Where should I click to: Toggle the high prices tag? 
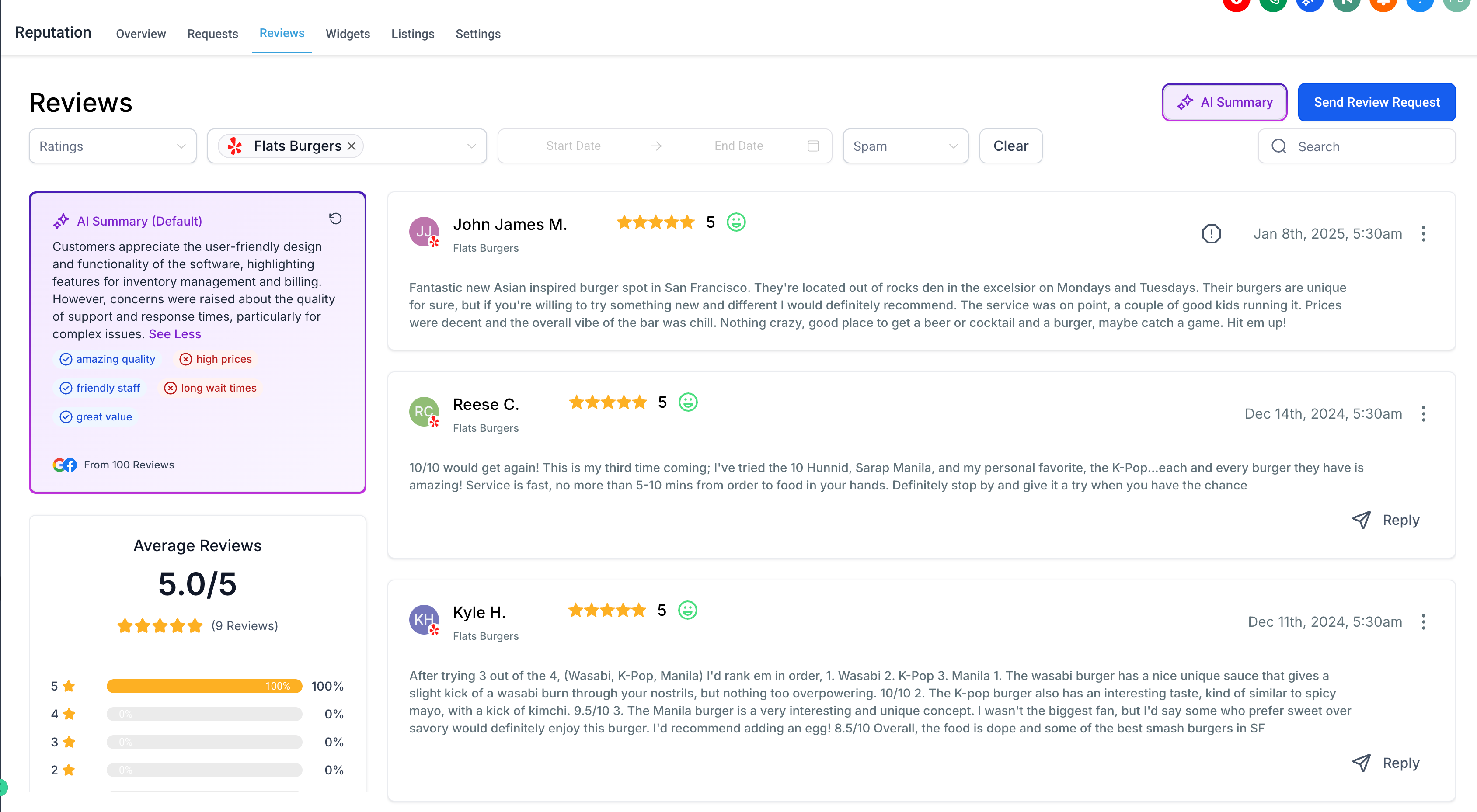216,359
